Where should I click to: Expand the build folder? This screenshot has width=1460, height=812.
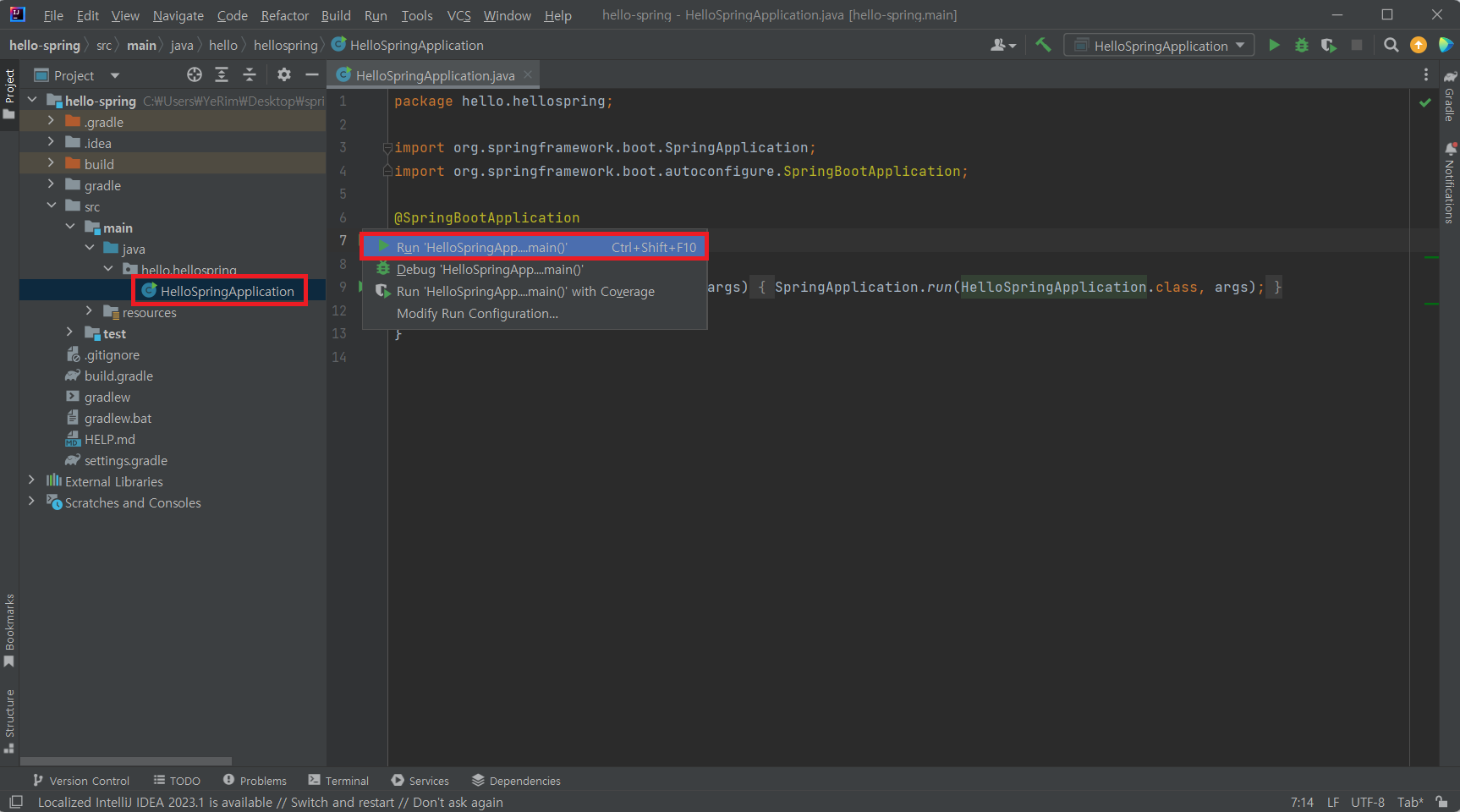click(x=52, y=163)
